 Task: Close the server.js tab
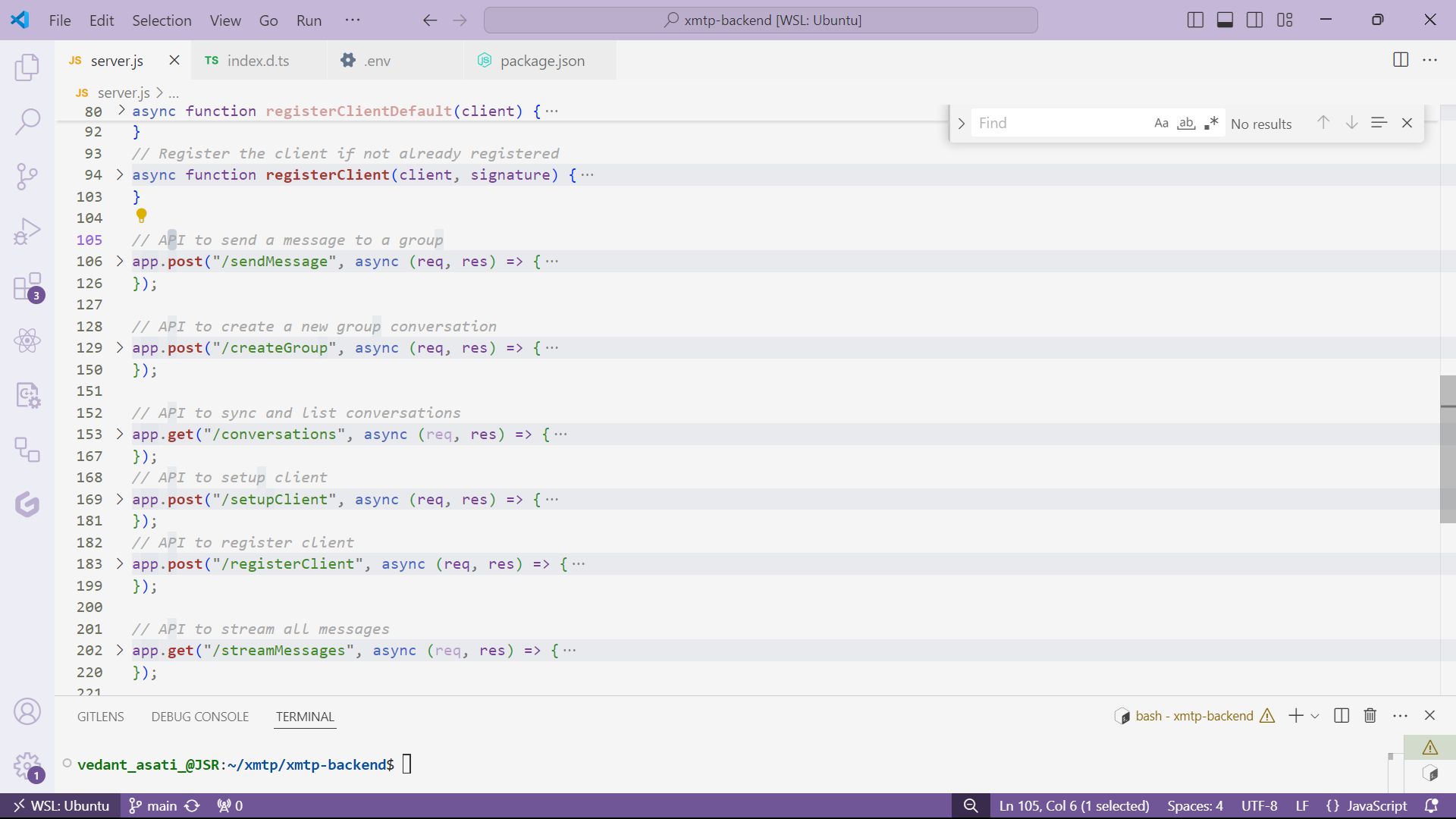(x=174, y=60)
